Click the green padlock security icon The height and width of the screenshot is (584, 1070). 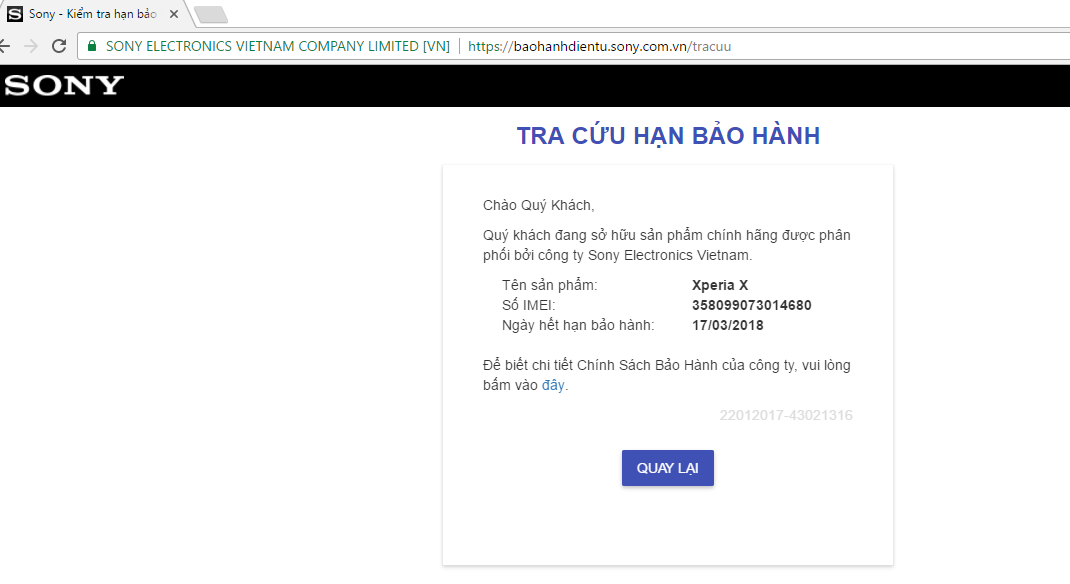click(92, 46)
